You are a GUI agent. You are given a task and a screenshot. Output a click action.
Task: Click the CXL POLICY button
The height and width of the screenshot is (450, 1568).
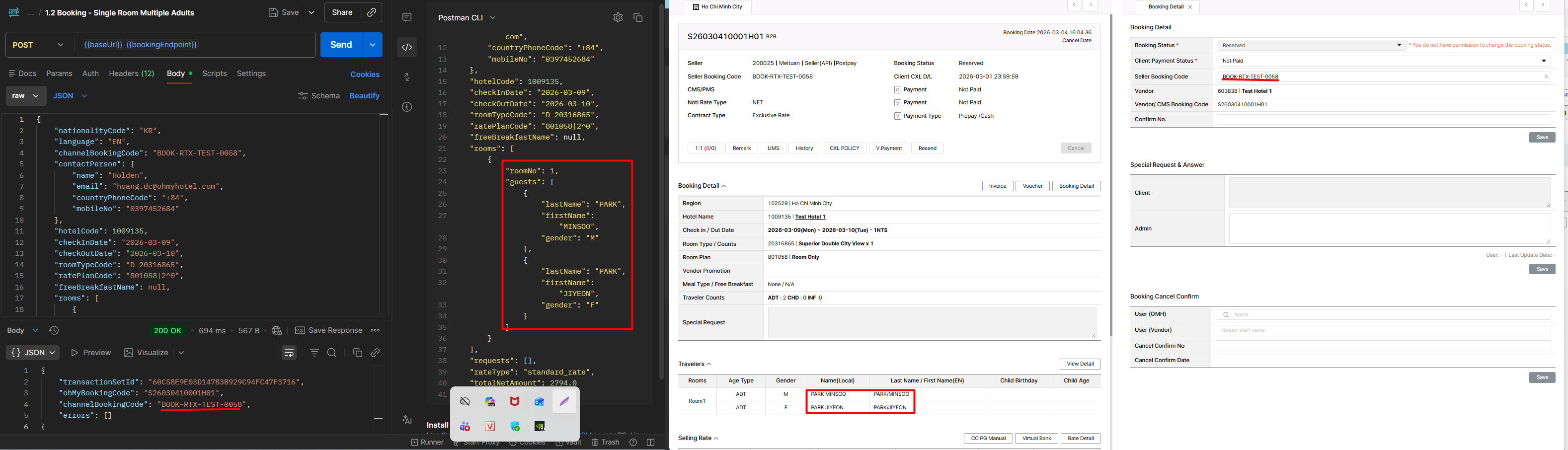(844, 148)
